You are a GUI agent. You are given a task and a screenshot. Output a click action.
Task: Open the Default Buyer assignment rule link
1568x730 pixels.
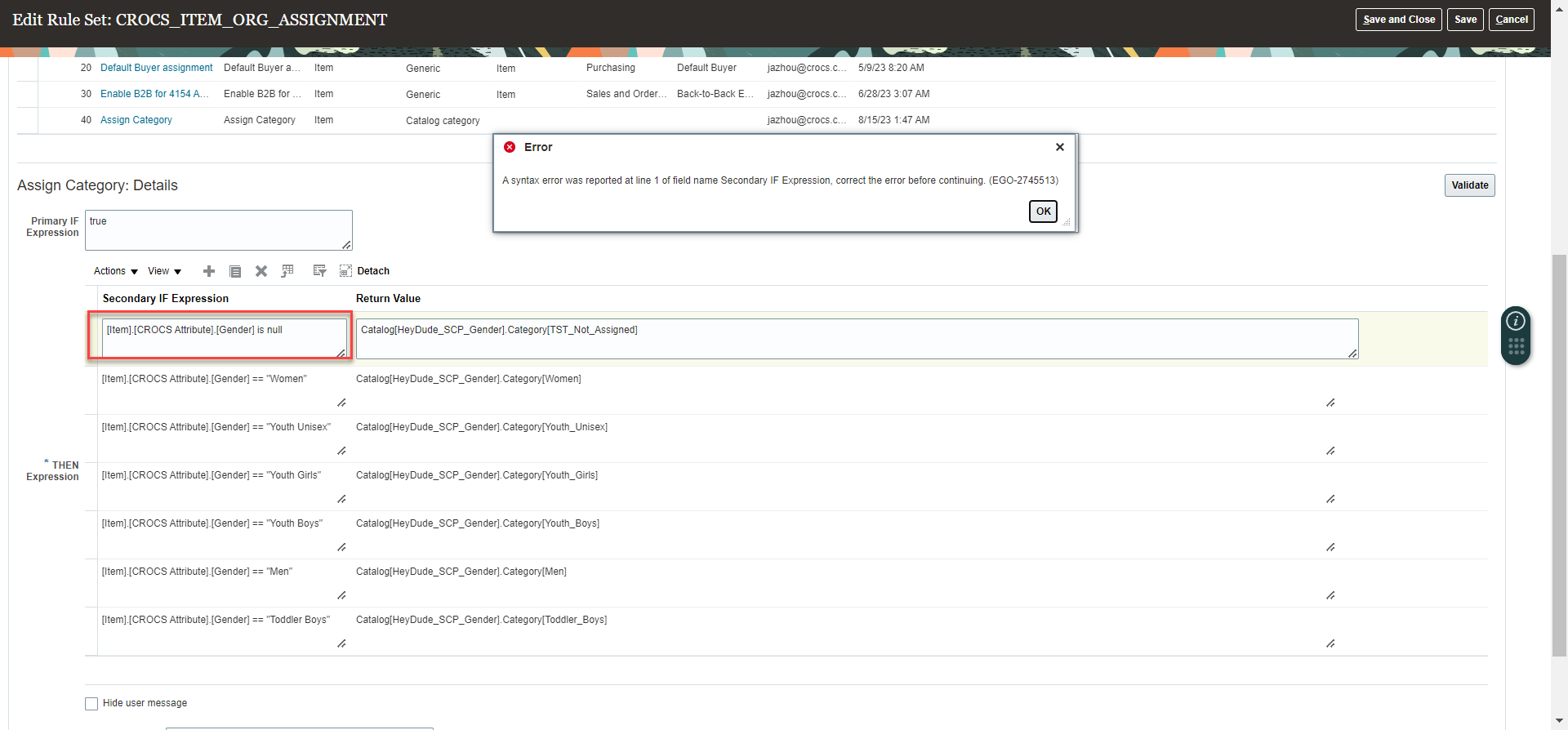(x=156, y=68)
